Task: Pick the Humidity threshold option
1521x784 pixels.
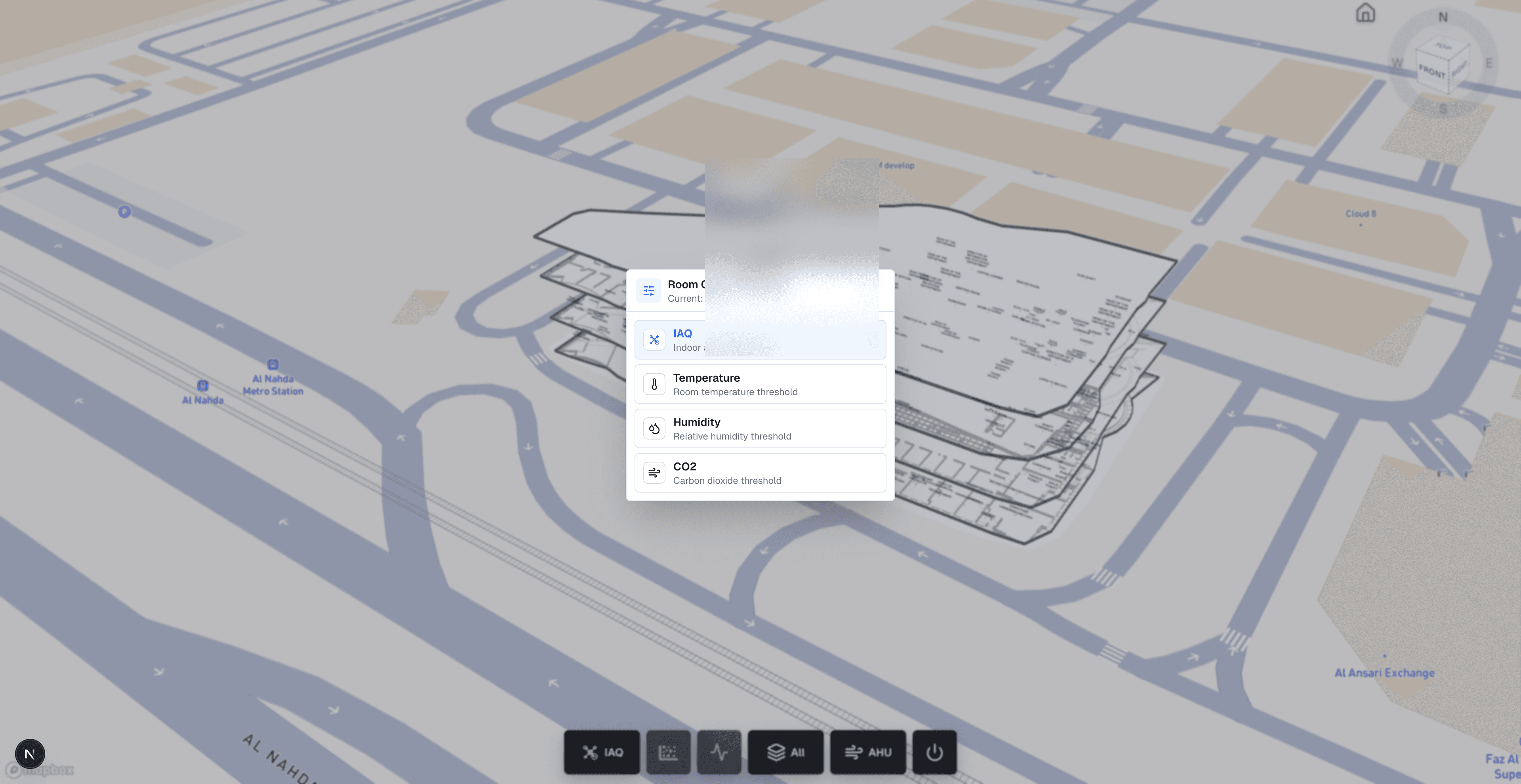Action: (760, 428)
